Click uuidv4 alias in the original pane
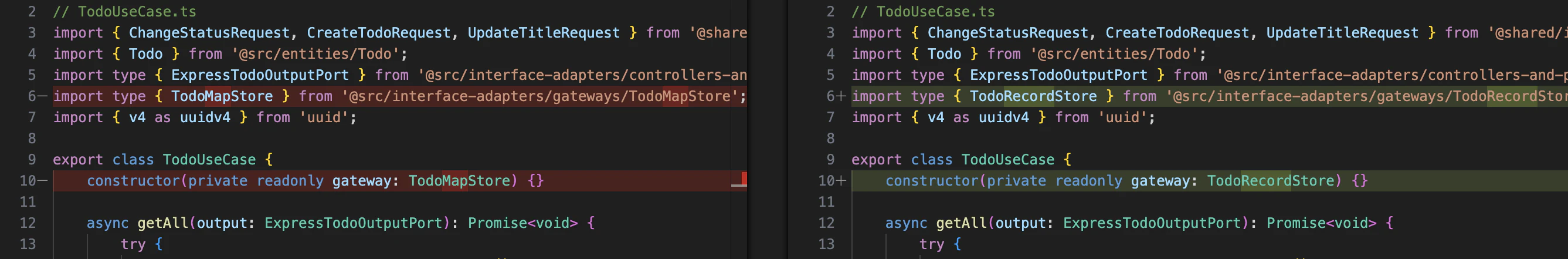Screen dimensions: 1568x259 205,117
